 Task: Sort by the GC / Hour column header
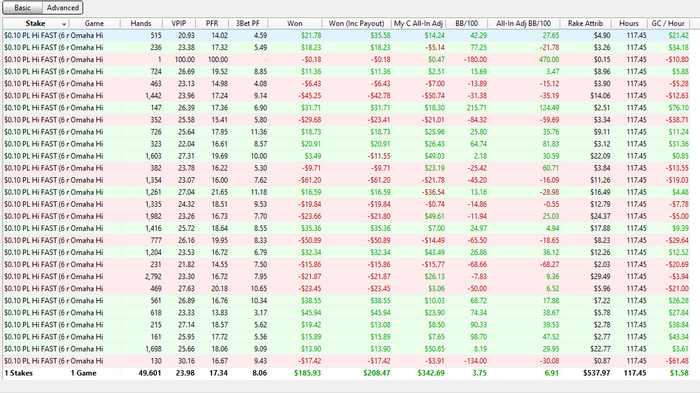(668, 23)
